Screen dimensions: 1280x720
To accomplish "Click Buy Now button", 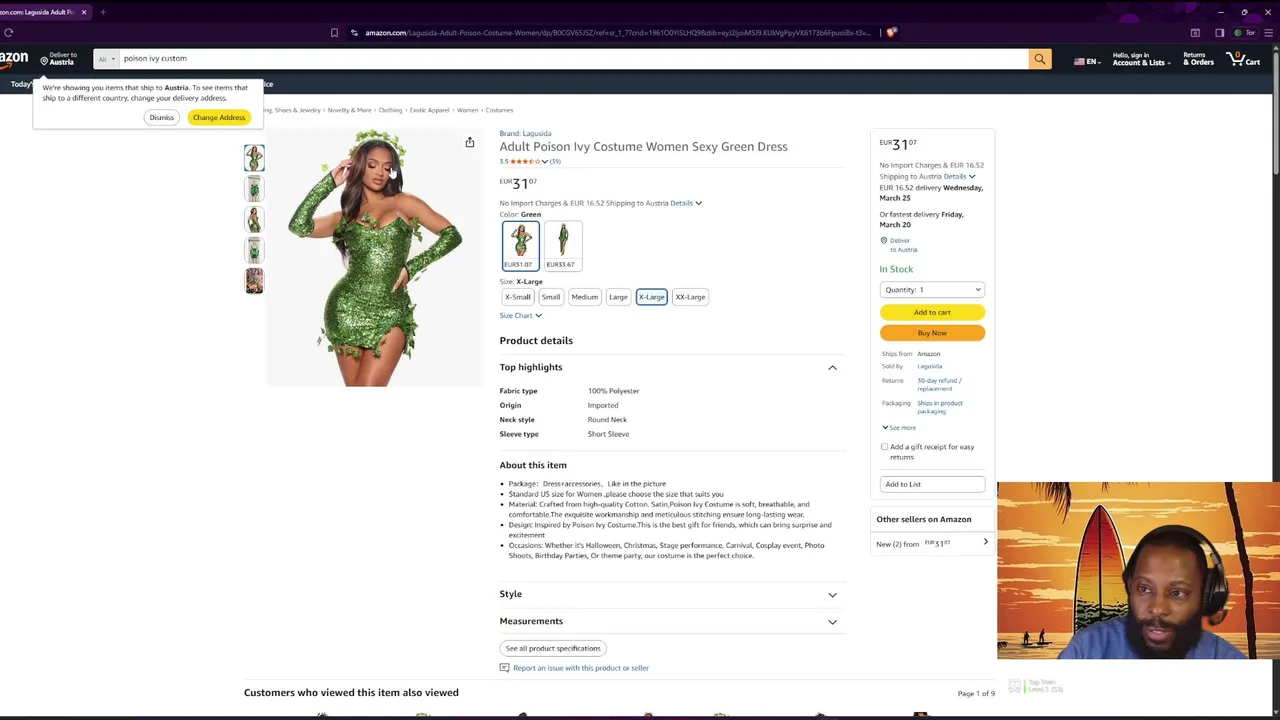I will click(932, 333).
